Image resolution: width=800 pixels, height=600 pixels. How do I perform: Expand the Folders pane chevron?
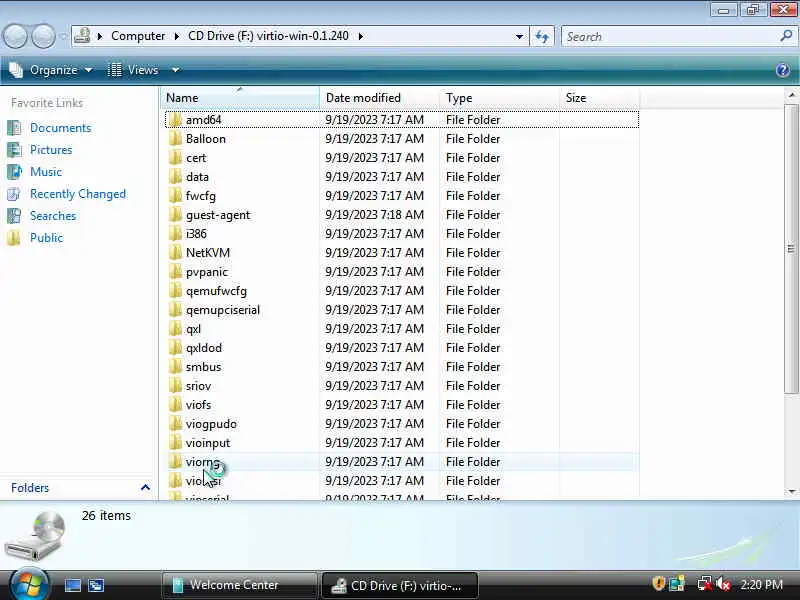(145, 488)
